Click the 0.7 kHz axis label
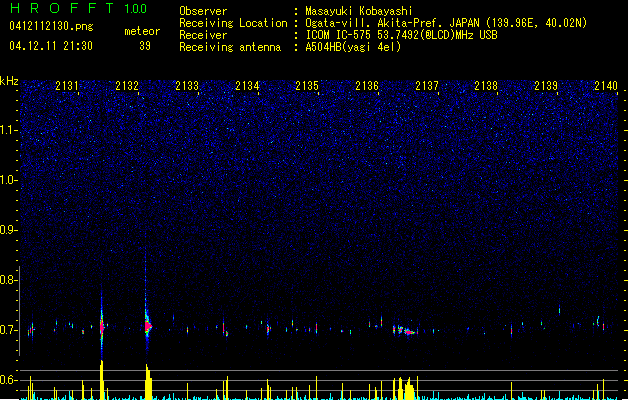The height and width of the screenshot is (400, 629). [8, 330]
